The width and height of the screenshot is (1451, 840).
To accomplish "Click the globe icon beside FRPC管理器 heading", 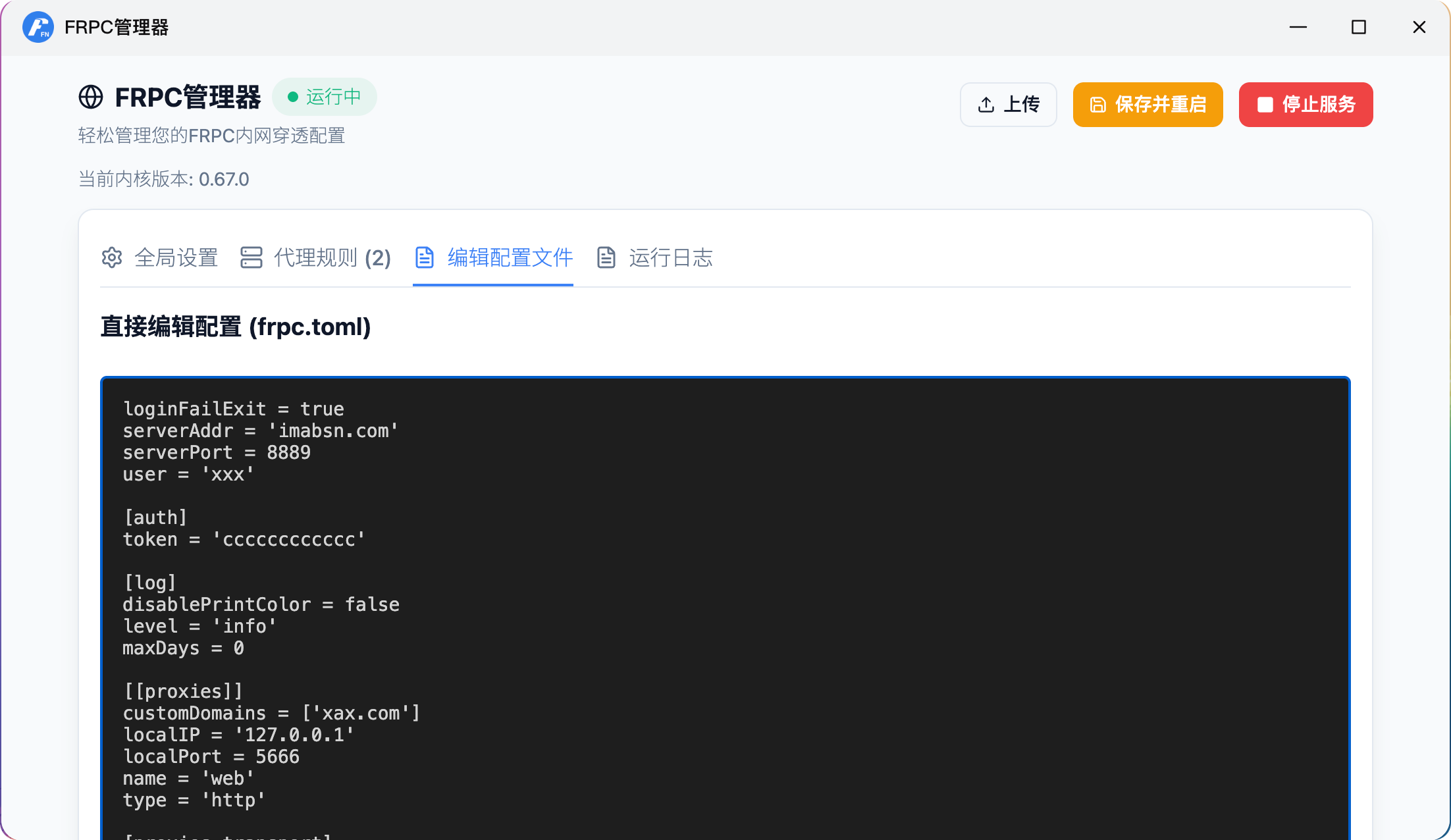I will pos(91,97).
